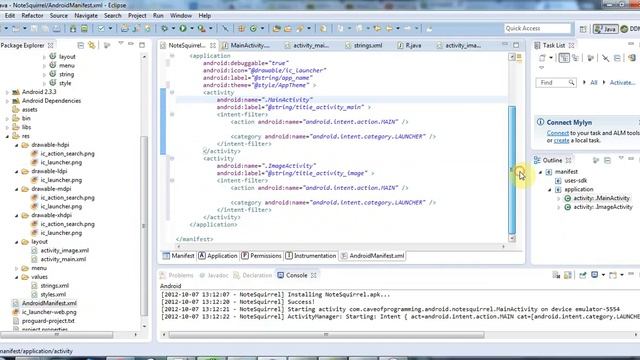Expand the menu folder under res
640x360 pixels.
[17, 269]
